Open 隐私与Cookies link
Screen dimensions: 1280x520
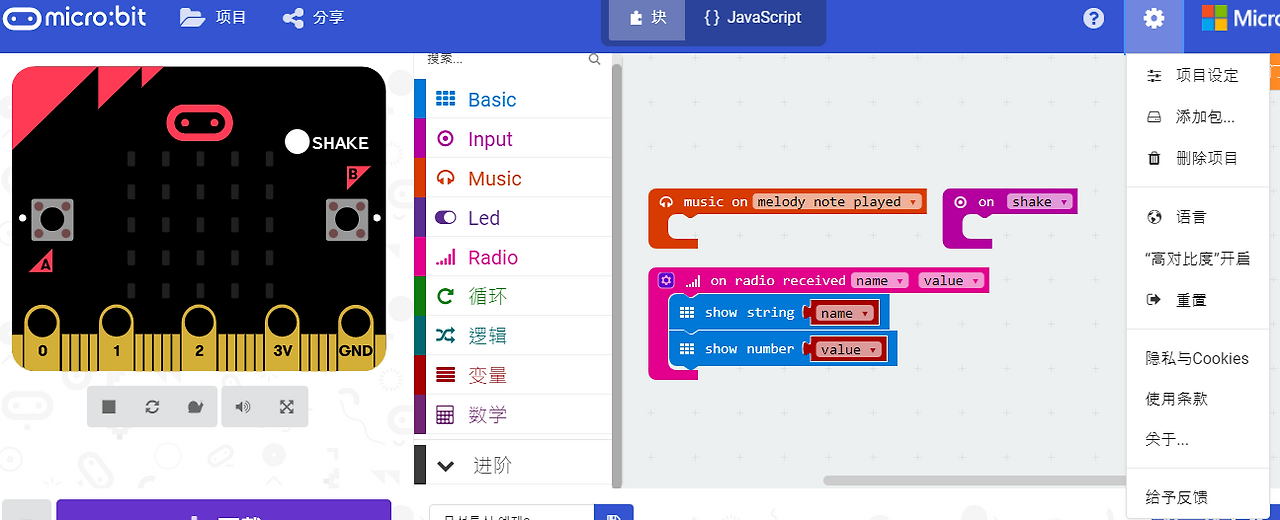coord(1197,358)
